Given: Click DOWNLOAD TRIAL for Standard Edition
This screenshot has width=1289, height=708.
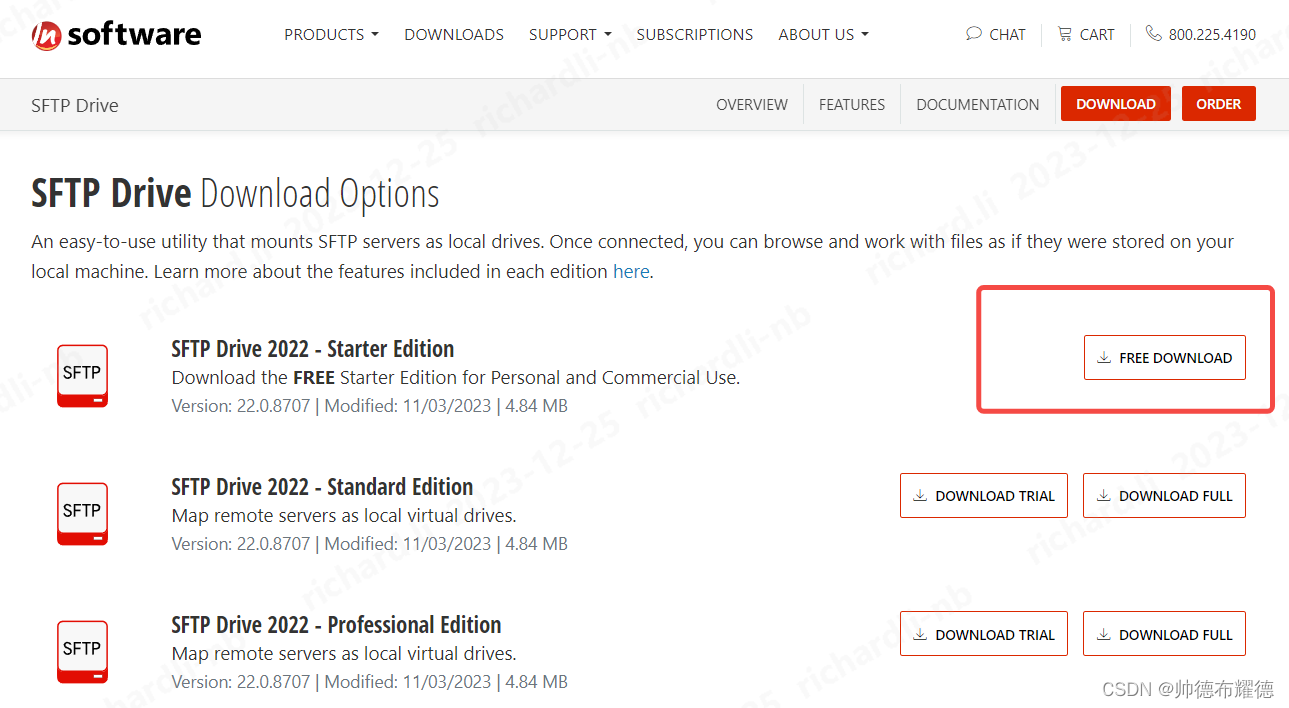Looking at the screenshot, I should [983, 495].
